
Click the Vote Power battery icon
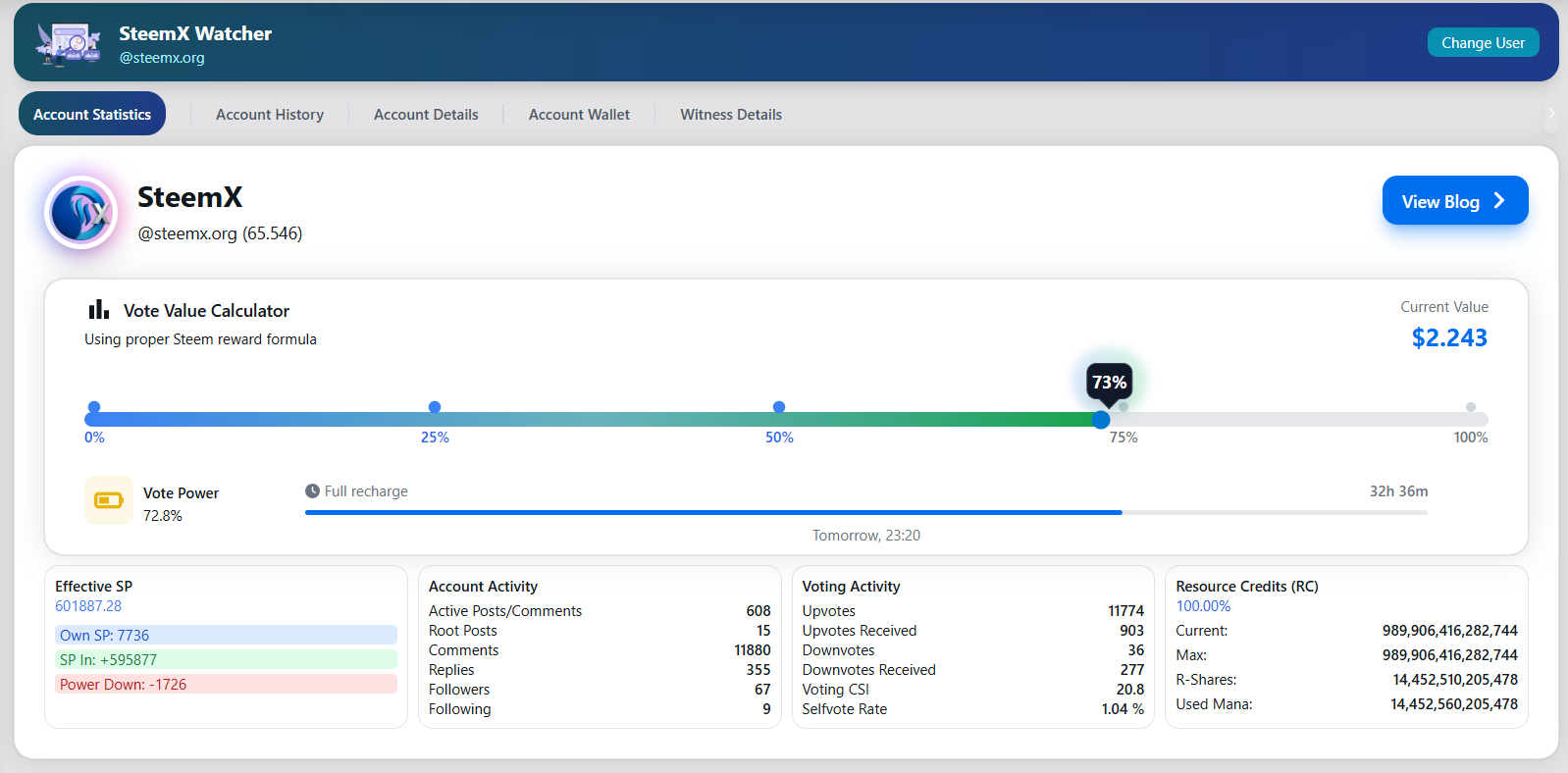109,500
